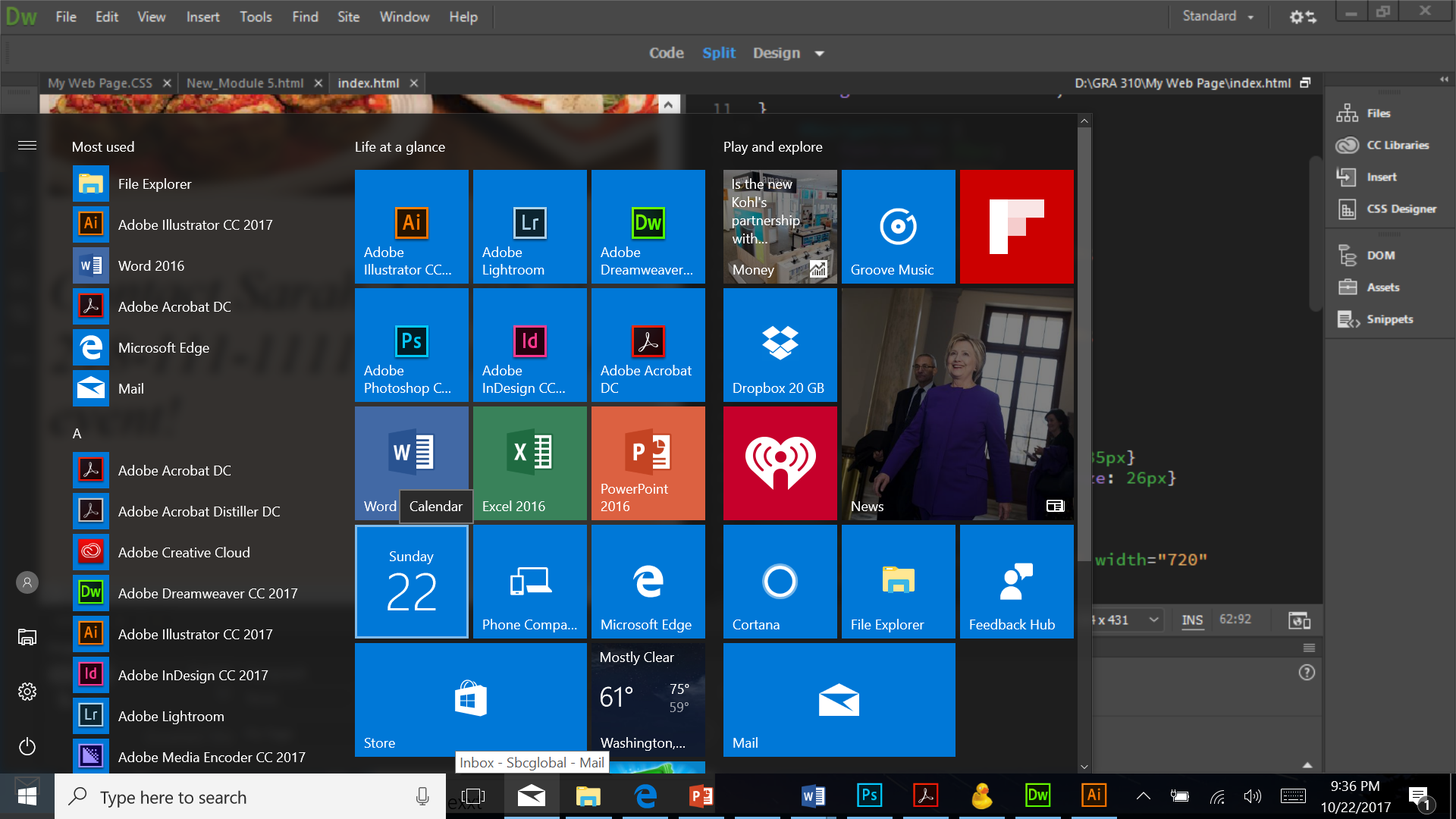Click the Type here to search box

(250, 797)
